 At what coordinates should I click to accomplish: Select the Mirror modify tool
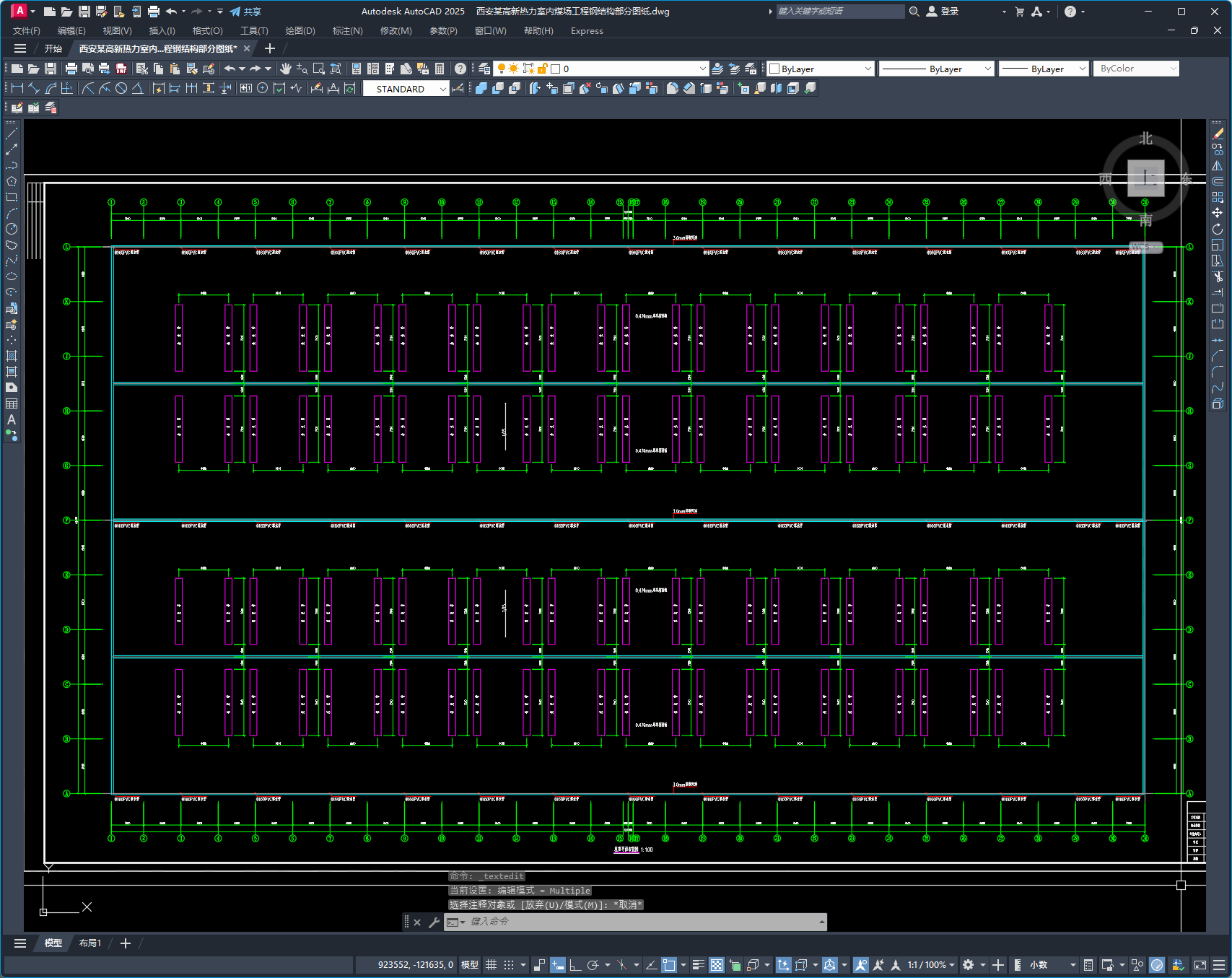(1218, 165)
